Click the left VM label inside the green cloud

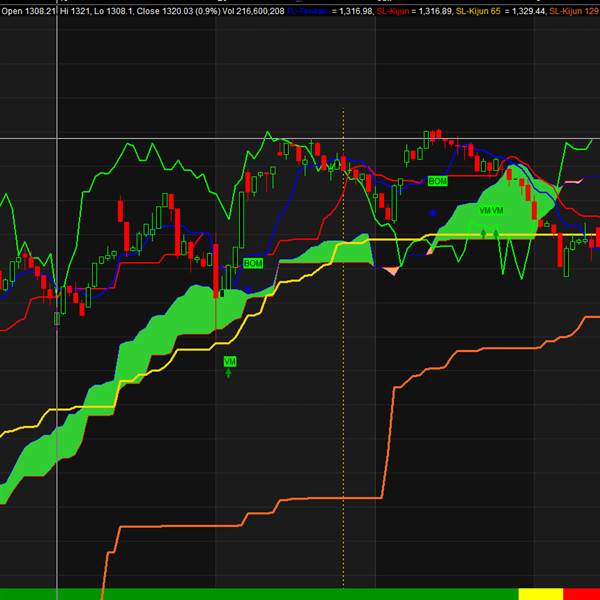point(485,210)
